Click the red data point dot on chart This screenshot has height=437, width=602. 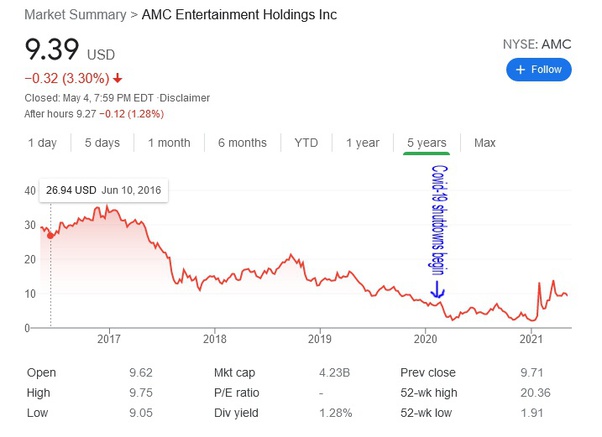pos(50,235)
